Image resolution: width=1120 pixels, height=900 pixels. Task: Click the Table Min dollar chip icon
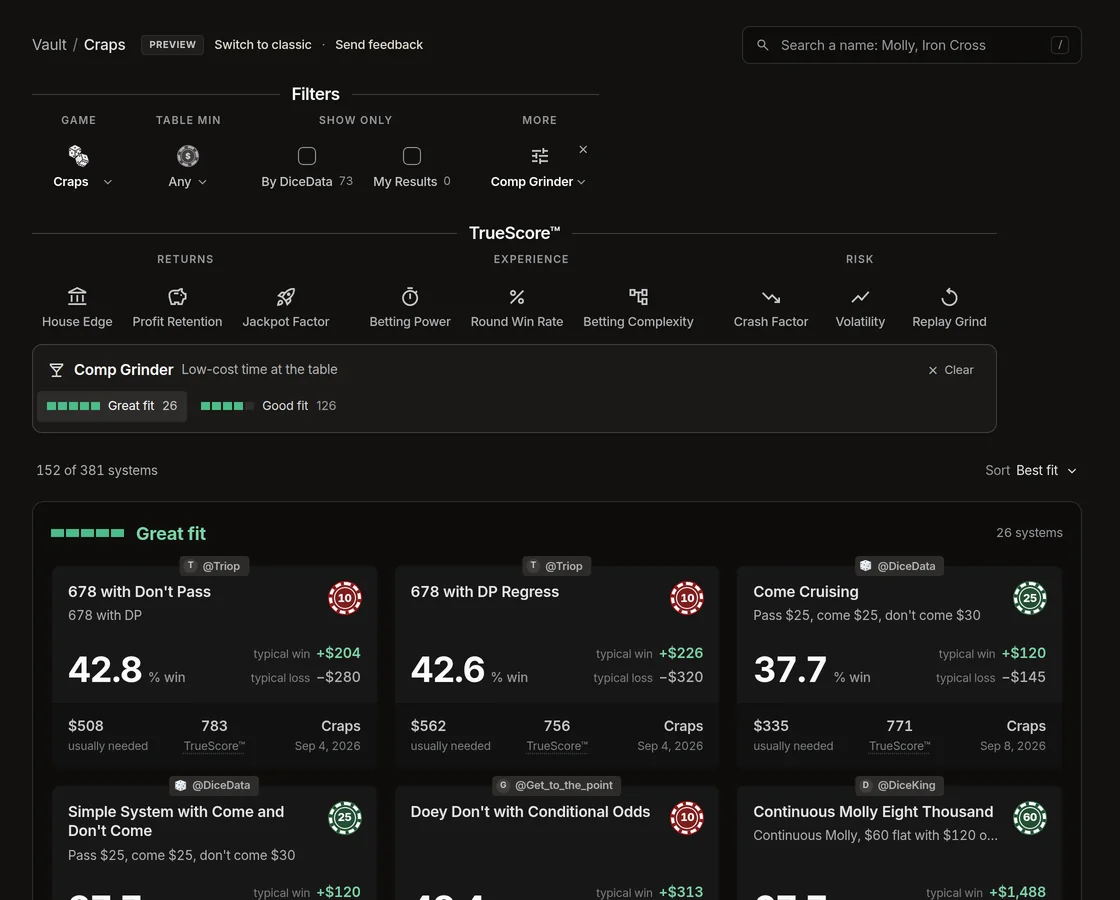coord(188,156)
